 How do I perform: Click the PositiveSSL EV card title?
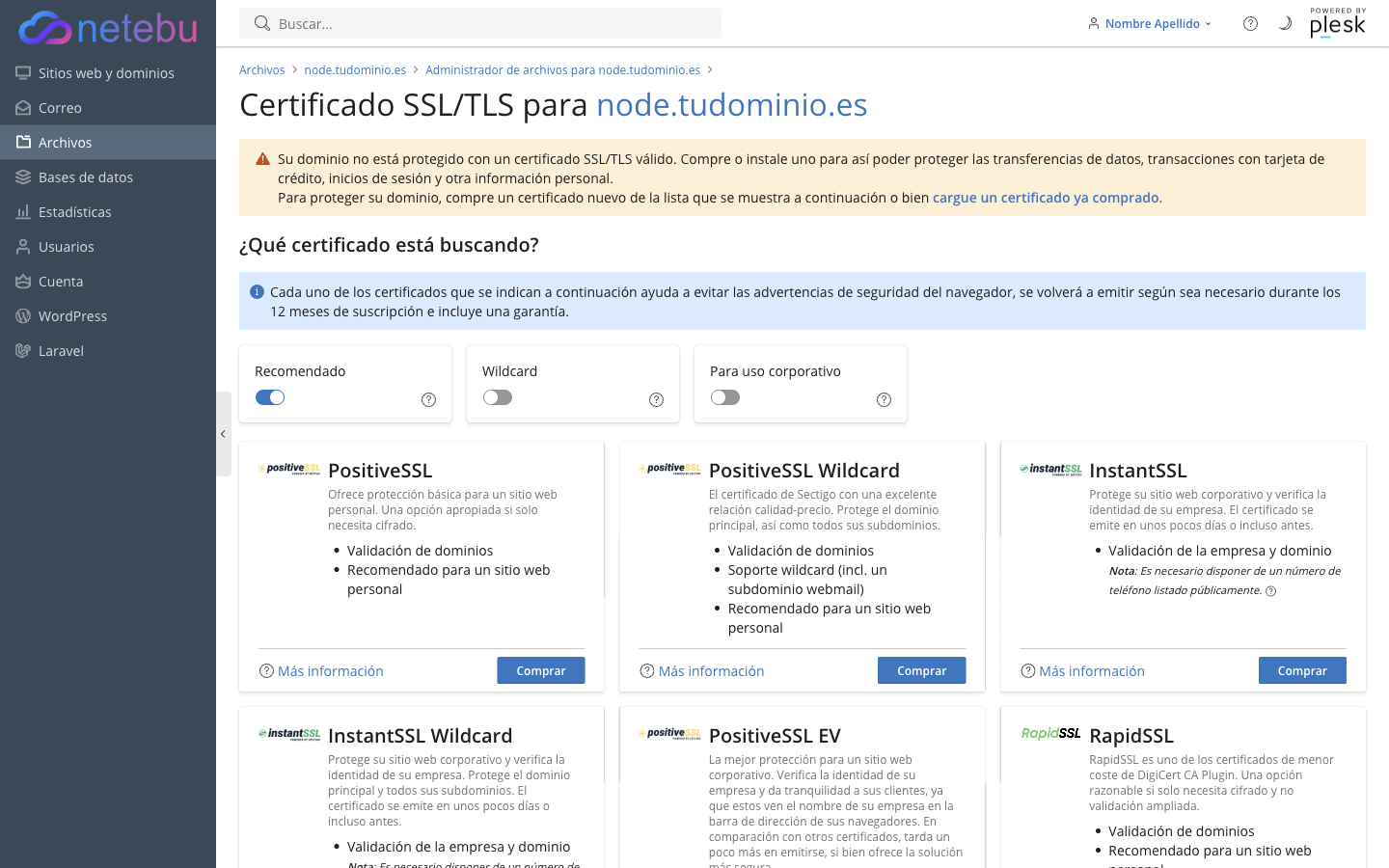[775, 735]
